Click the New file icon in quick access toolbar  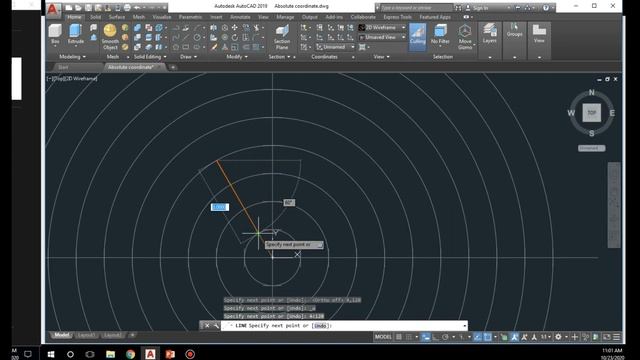click(69, 8)
